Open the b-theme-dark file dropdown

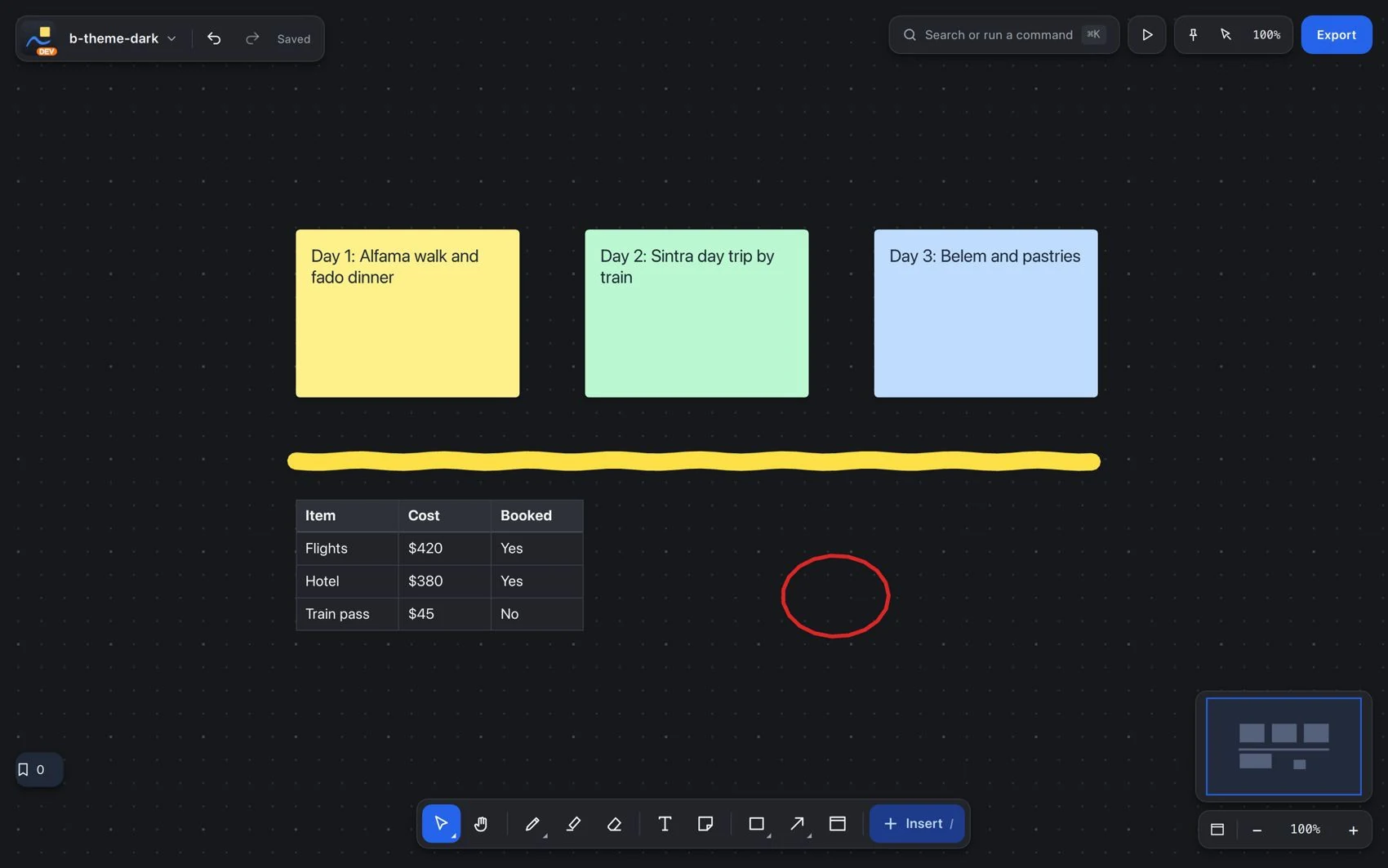coord(122,38)
